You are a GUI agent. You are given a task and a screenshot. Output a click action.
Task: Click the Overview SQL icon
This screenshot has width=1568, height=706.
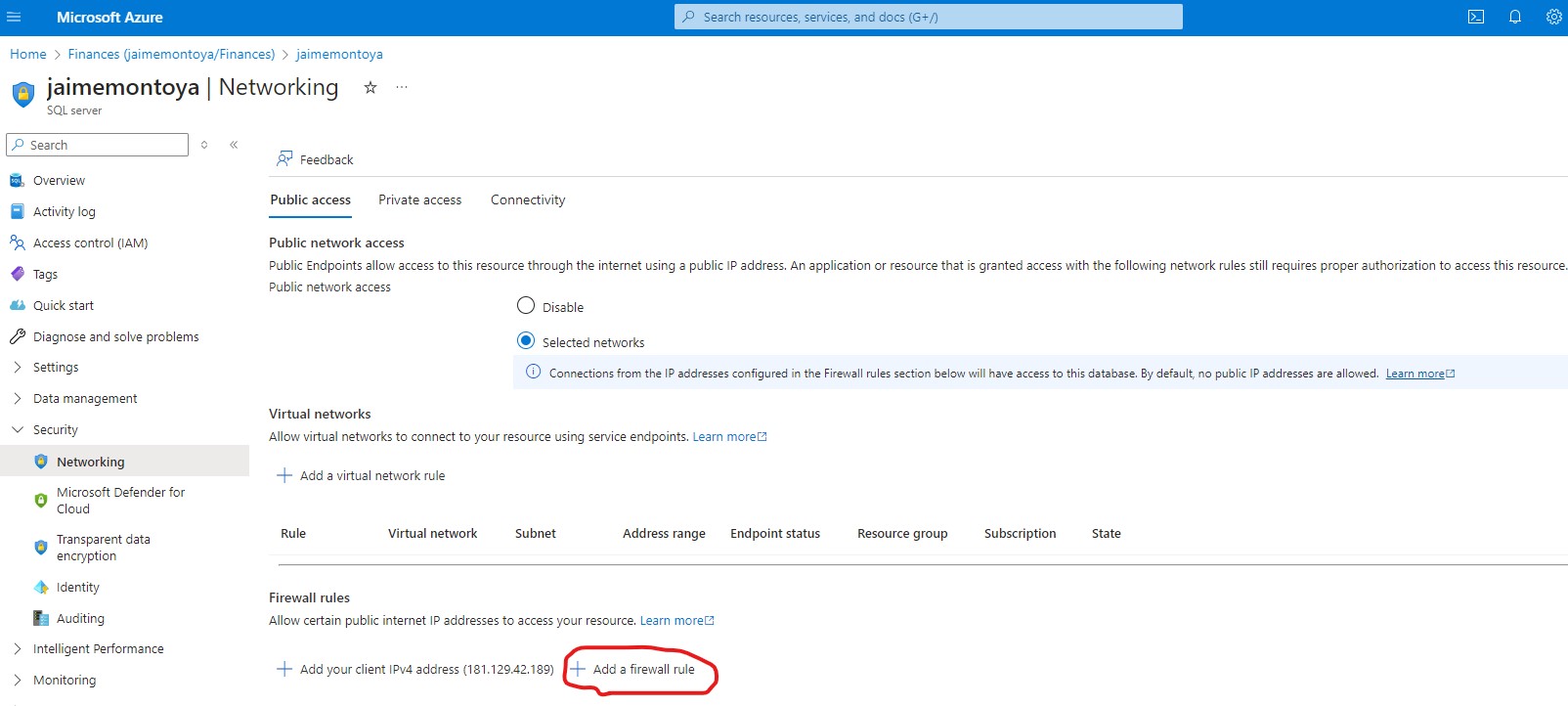click(x=17, y=180)
